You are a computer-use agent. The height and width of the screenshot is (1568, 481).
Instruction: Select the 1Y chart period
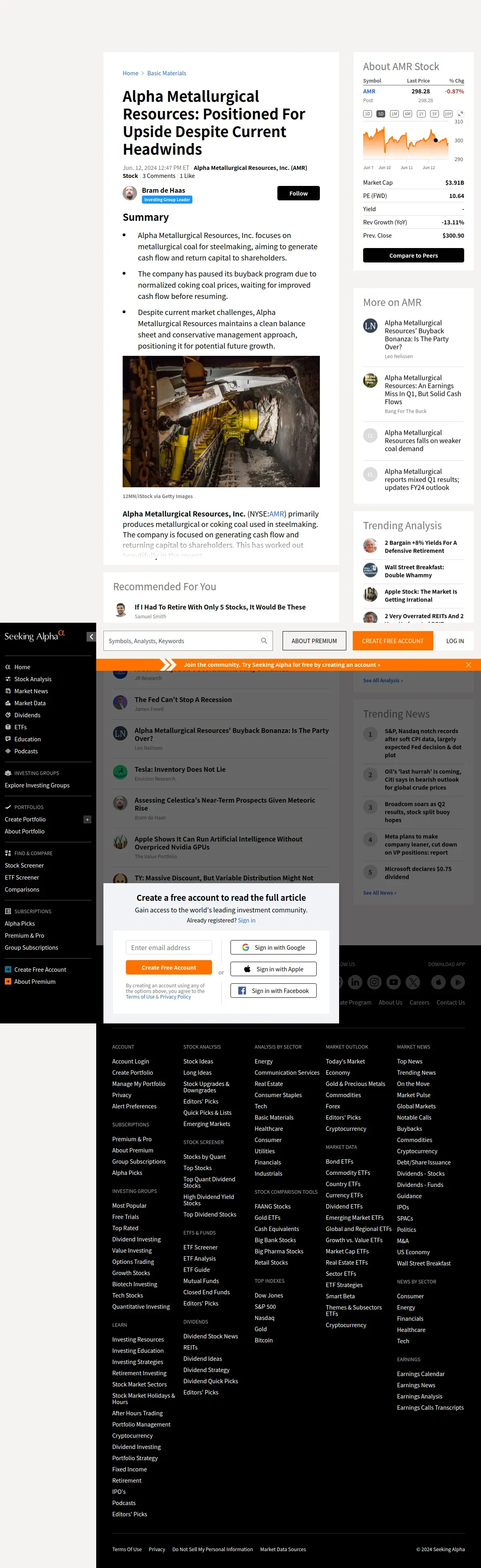pos(421,114)
